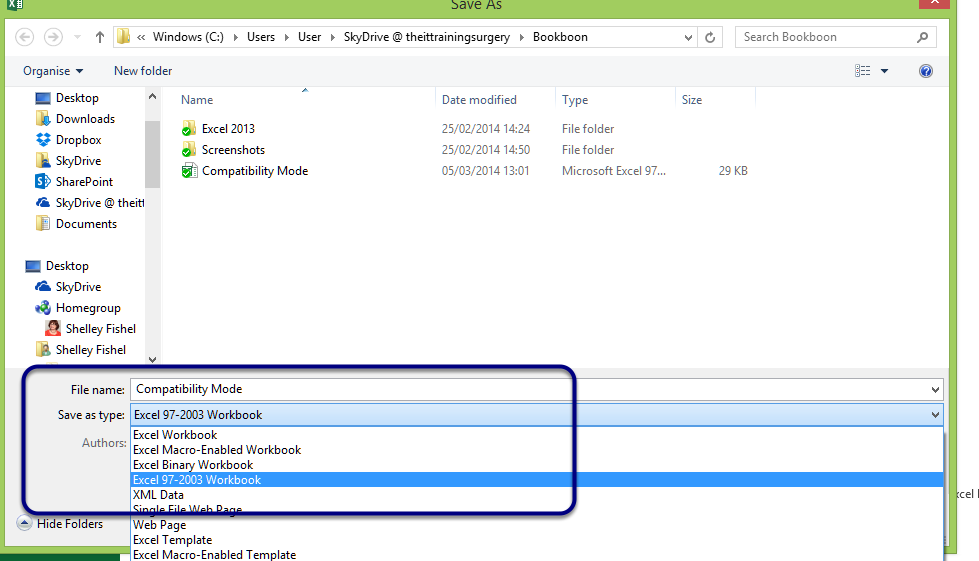Create a New folder

[x=143, y=71]
